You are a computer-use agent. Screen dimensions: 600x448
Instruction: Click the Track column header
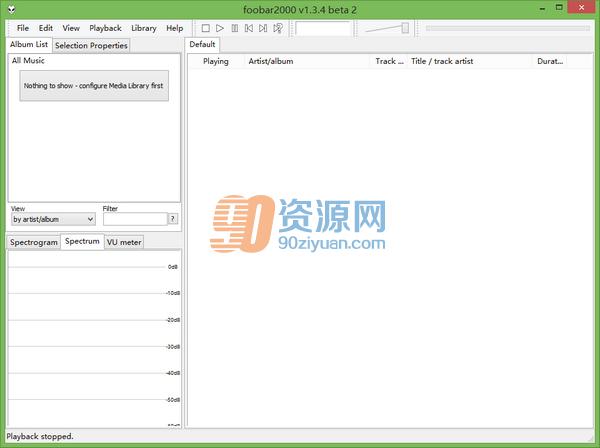coord(389,61)
